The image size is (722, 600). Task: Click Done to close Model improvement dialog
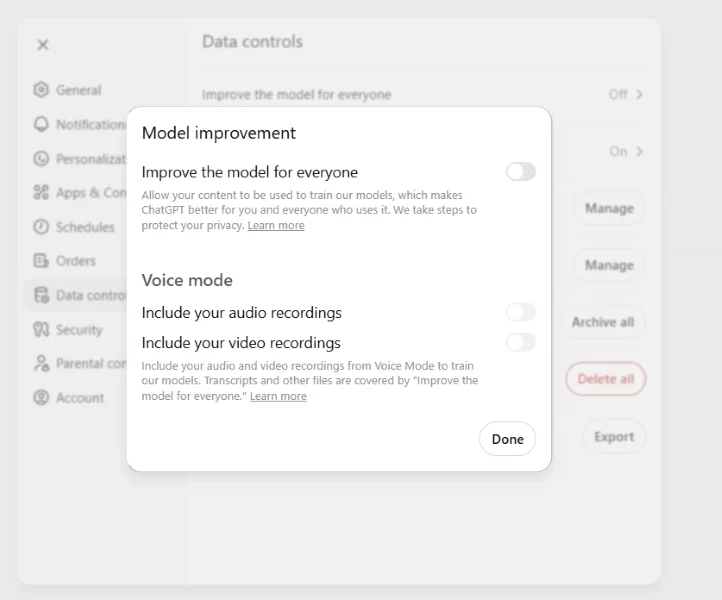tap(507, 439)
